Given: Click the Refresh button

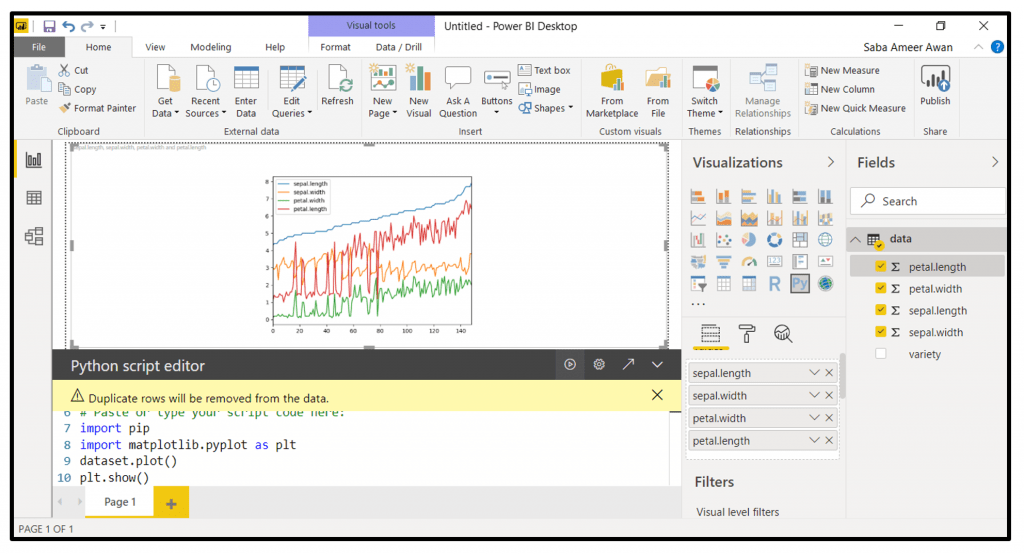Looking at the screenshot, I should click(338, 86).
